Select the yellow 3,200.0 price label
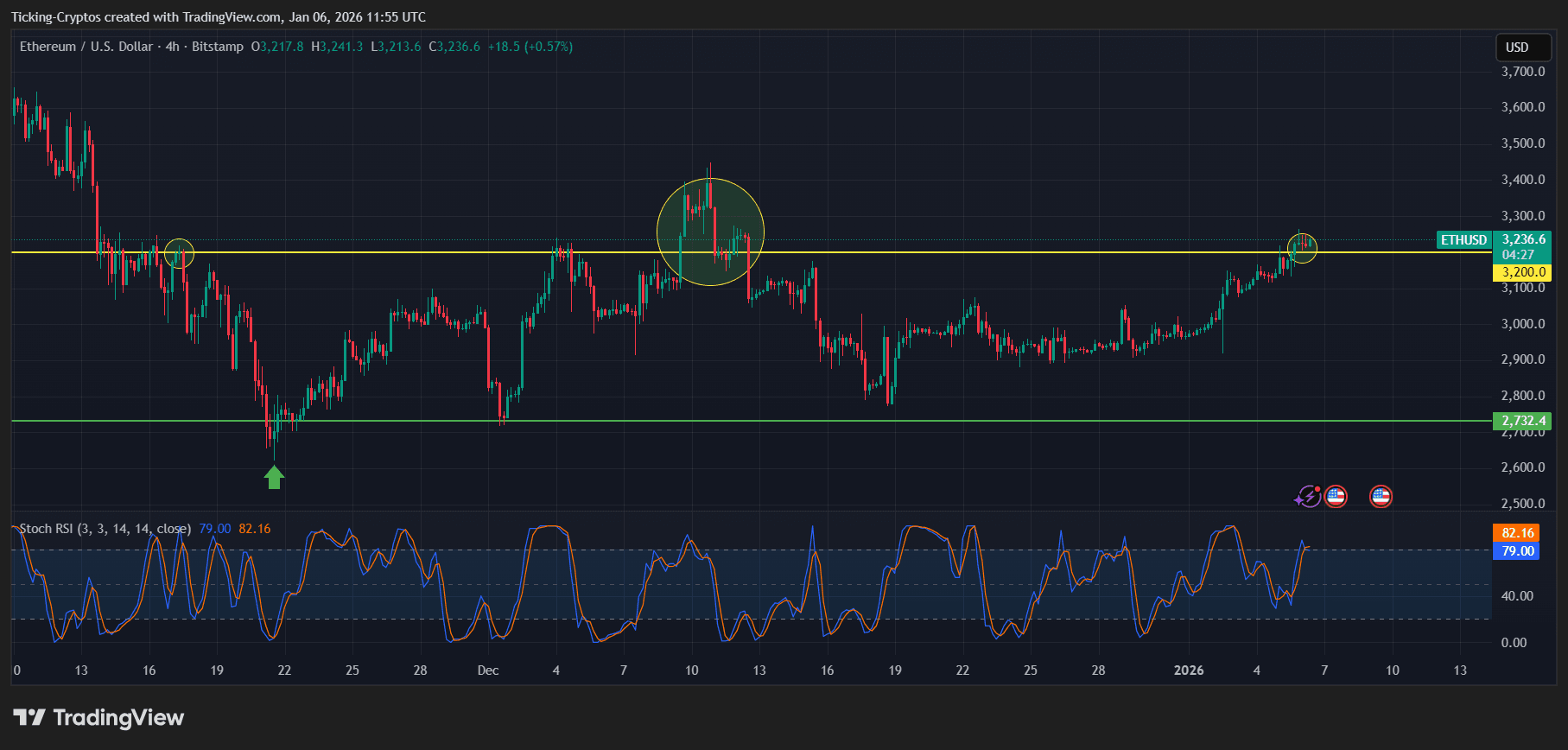Screen dimensions: 1568x750 [x=1522, y=272]
